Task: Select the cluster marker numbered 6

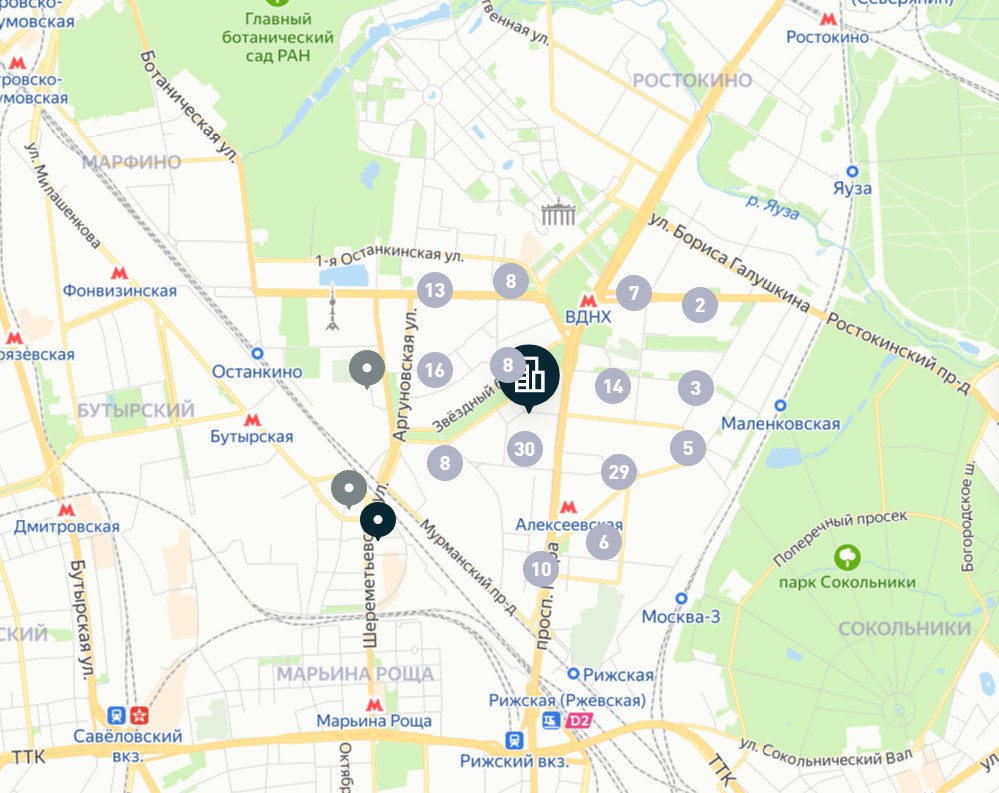Action: tap(603, 541)
